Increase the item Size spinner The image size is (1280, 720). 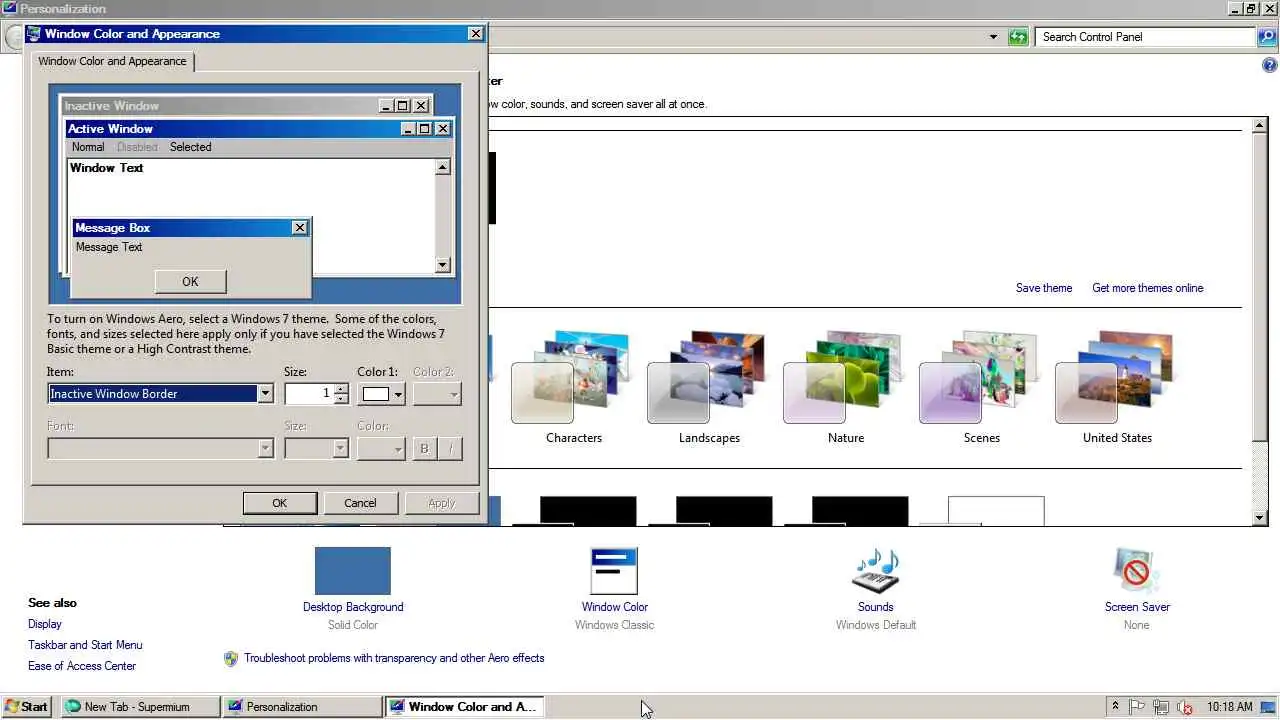pyautogui.click(x=341, y=389)
